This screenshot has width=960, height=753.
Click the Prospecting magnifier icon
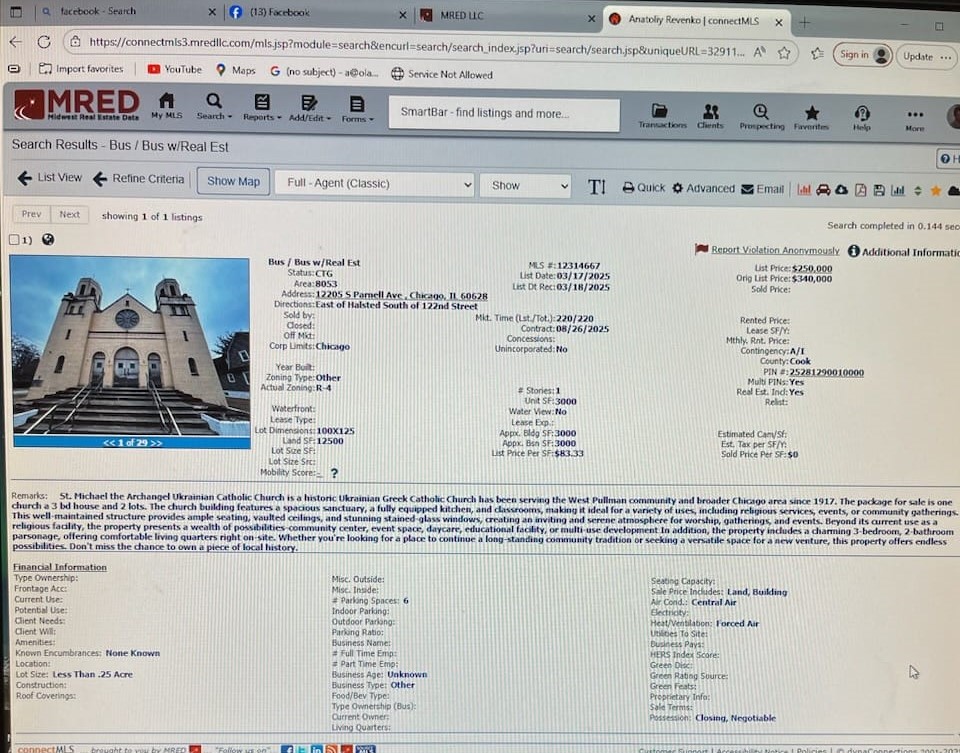[x=761, y=113]
